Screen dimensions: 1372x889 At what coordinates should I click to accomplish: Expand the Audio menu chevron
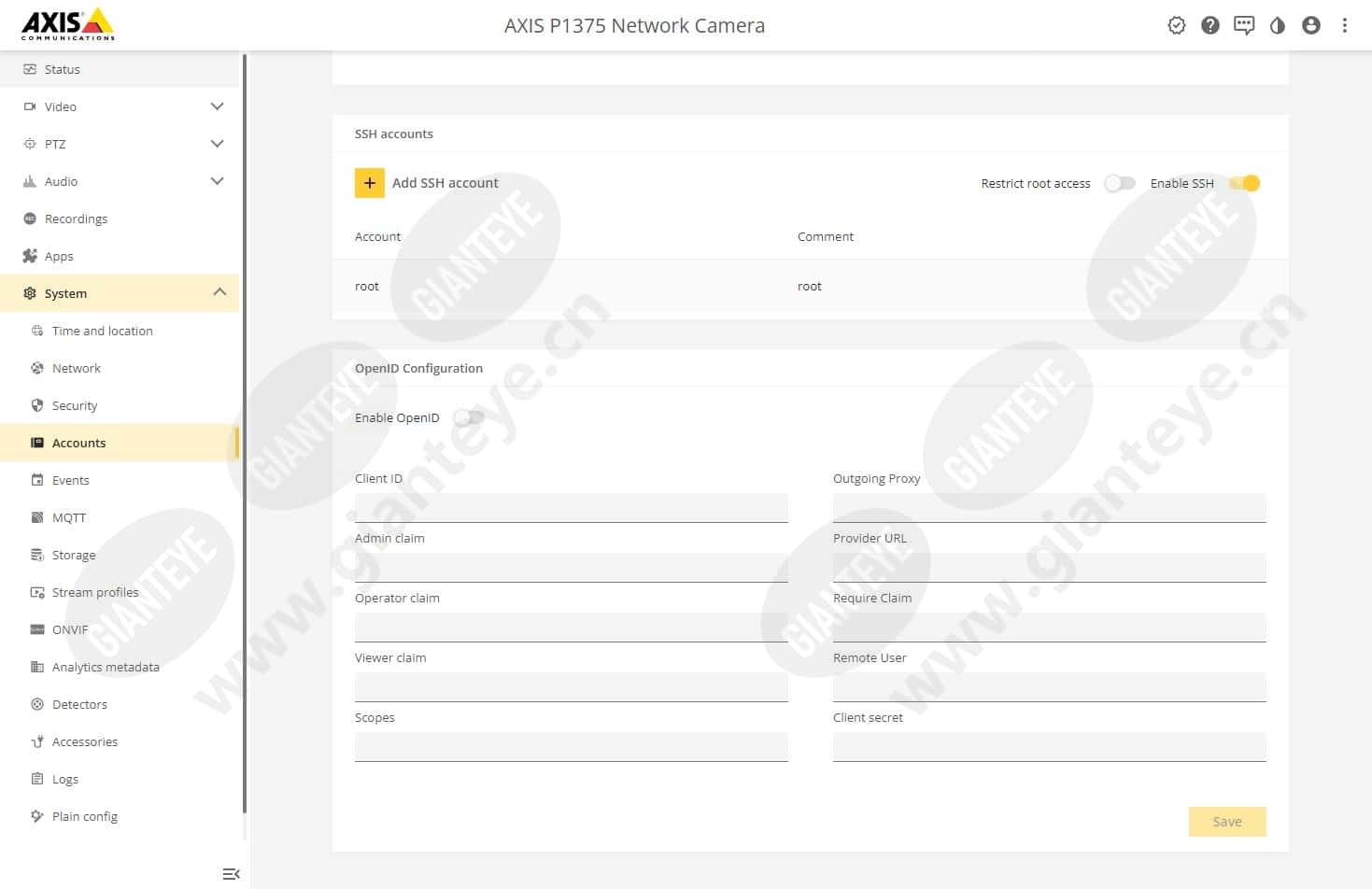(x=218, y=181)
